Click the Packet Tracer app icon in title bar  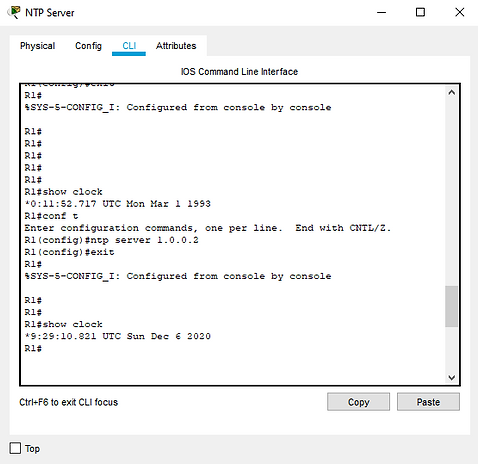pyautogui.click(x=14, y=12)
